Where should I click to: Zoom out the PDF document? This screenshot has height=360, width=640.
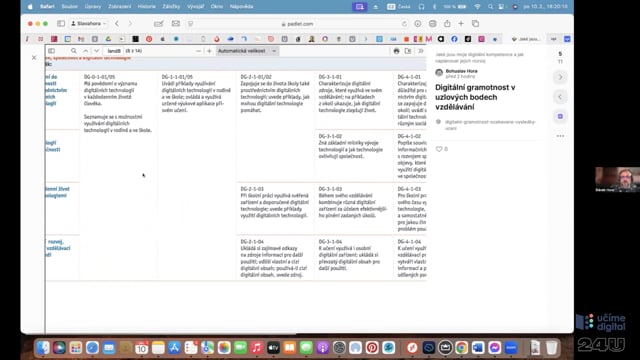tap(198, 51)
